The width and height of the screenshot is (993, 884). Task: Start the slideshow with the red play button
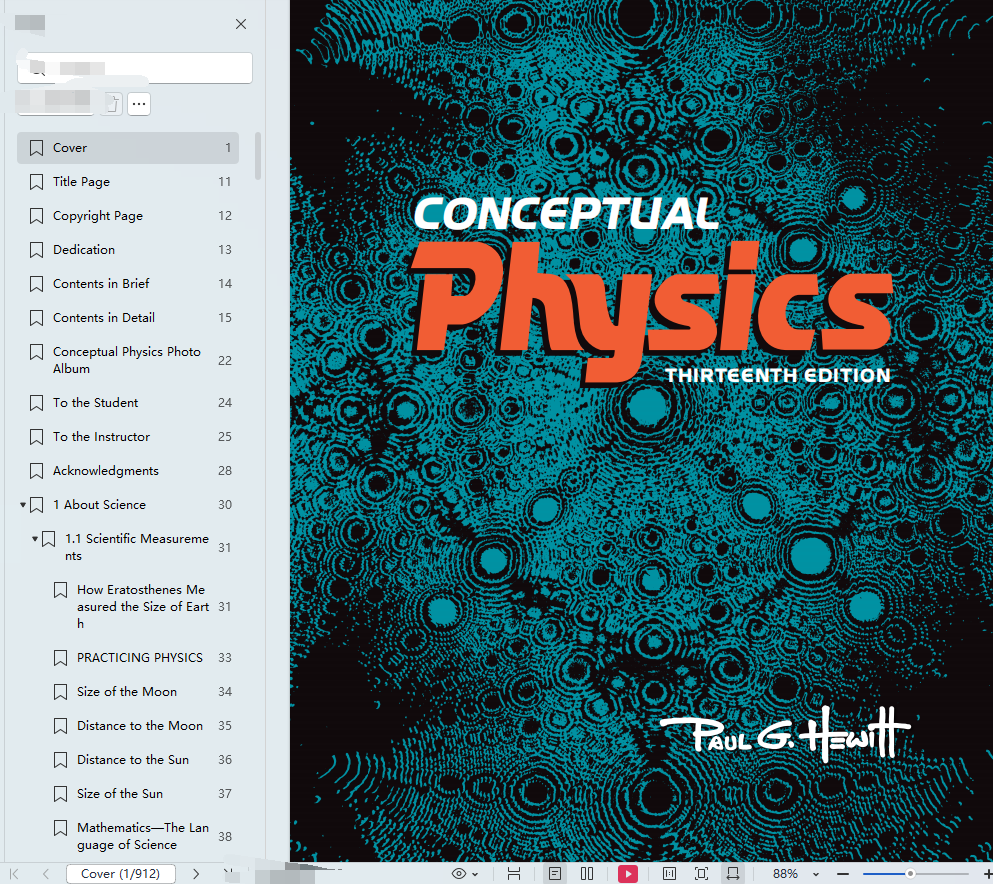coord(628,874)
